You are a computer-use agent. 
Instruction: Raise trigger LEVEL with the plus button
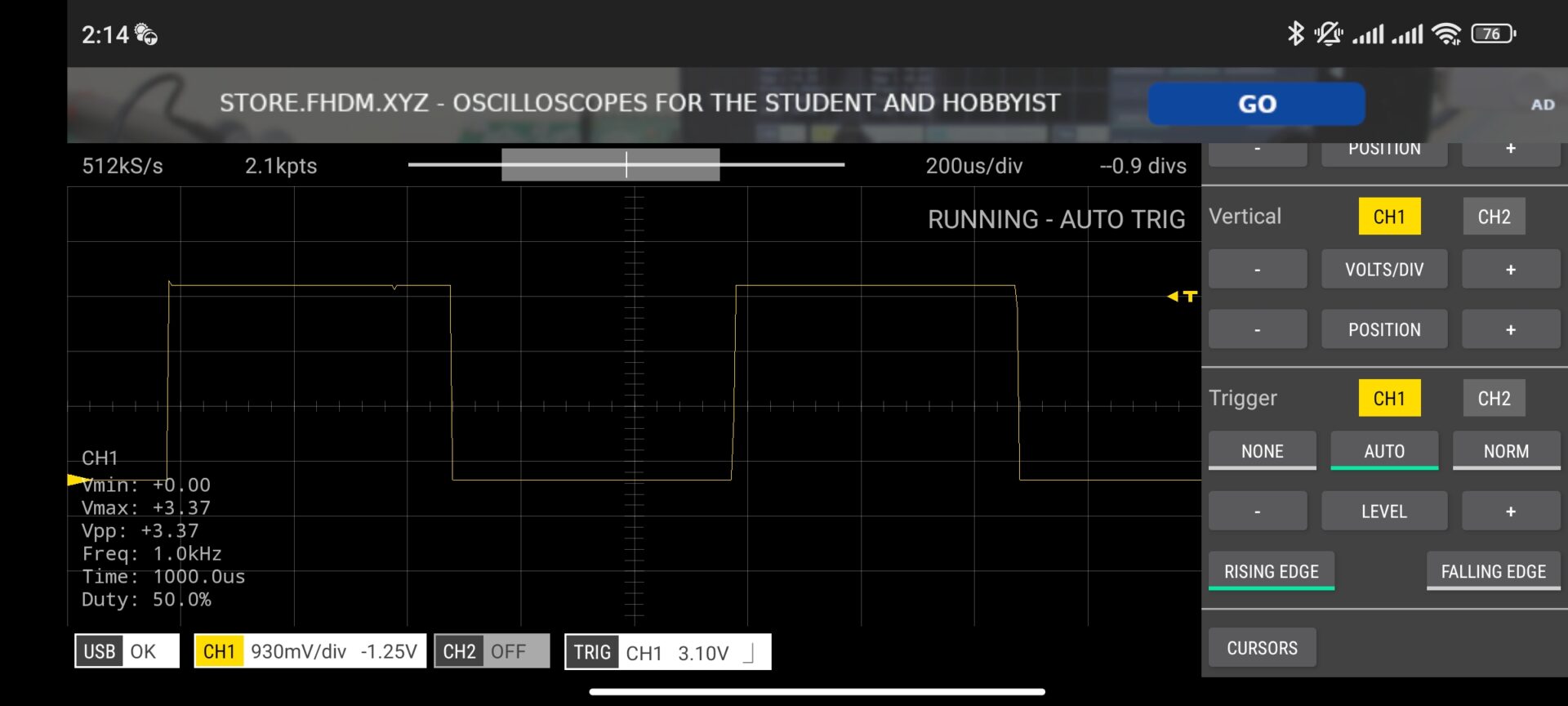[1510, 512]
